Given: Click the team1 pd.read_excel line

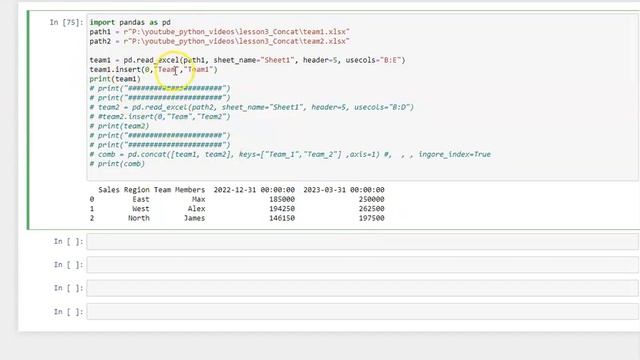Looking at the screenshot, I should pyautogui.click(x=247, y=60).
